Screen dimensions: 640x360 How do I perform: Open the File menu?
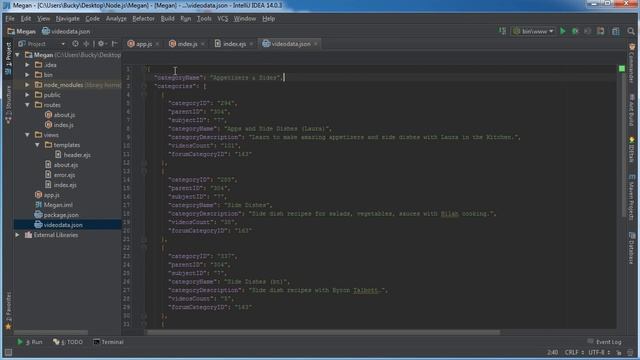coord(10,19)
